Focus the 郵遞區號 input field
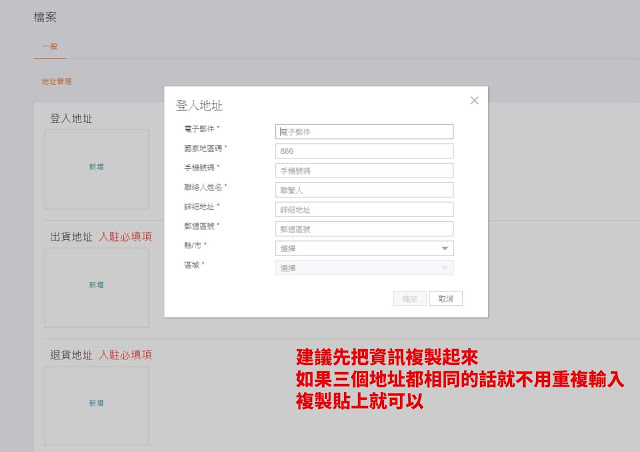640x452 pixels. point(364,229)
